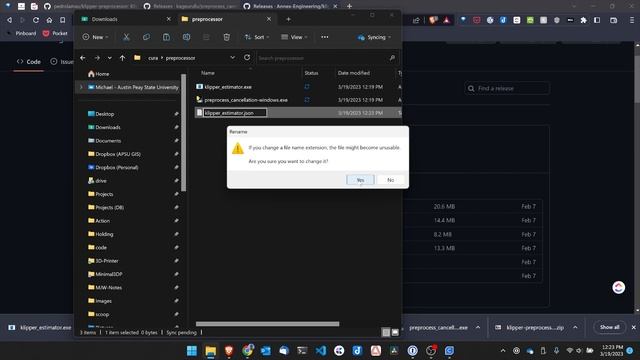Expand Michael - Austin Peay State University node
The height and width of the screenshot is (360, 640).
coord(81,87)
